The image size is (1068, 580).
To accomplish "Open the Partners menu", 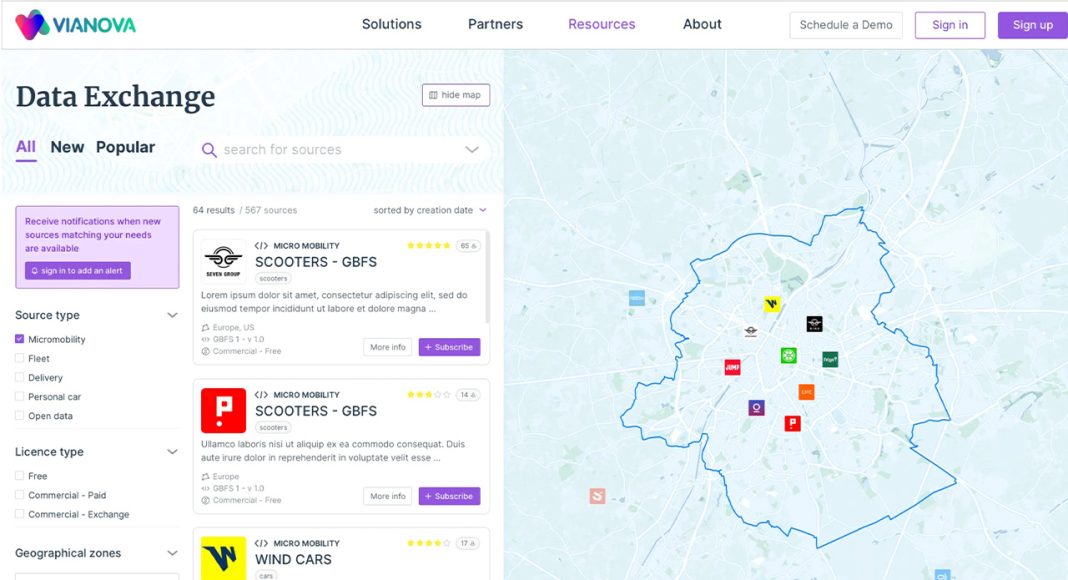I will coord(495,25).
